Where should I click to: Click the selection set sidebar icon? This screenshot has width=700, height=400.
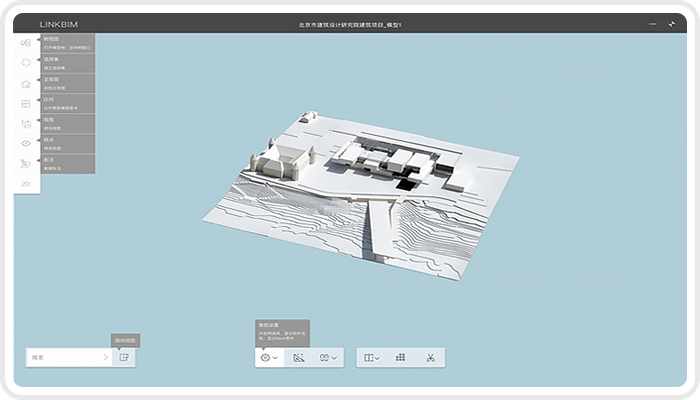[26, 63]
